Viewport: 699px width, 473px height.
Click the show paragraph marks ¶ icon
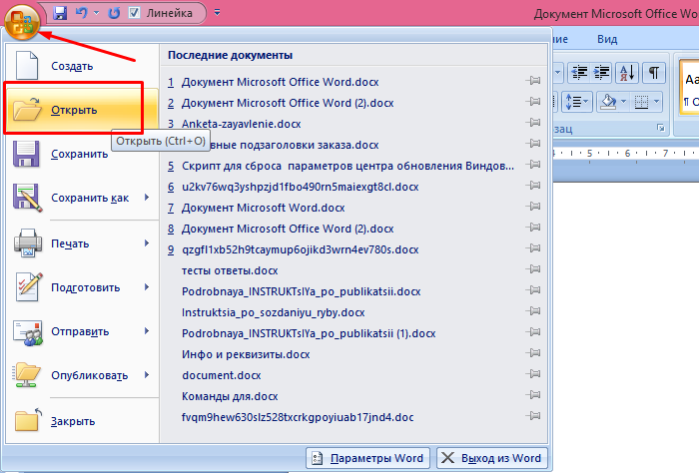click(654, 72)
